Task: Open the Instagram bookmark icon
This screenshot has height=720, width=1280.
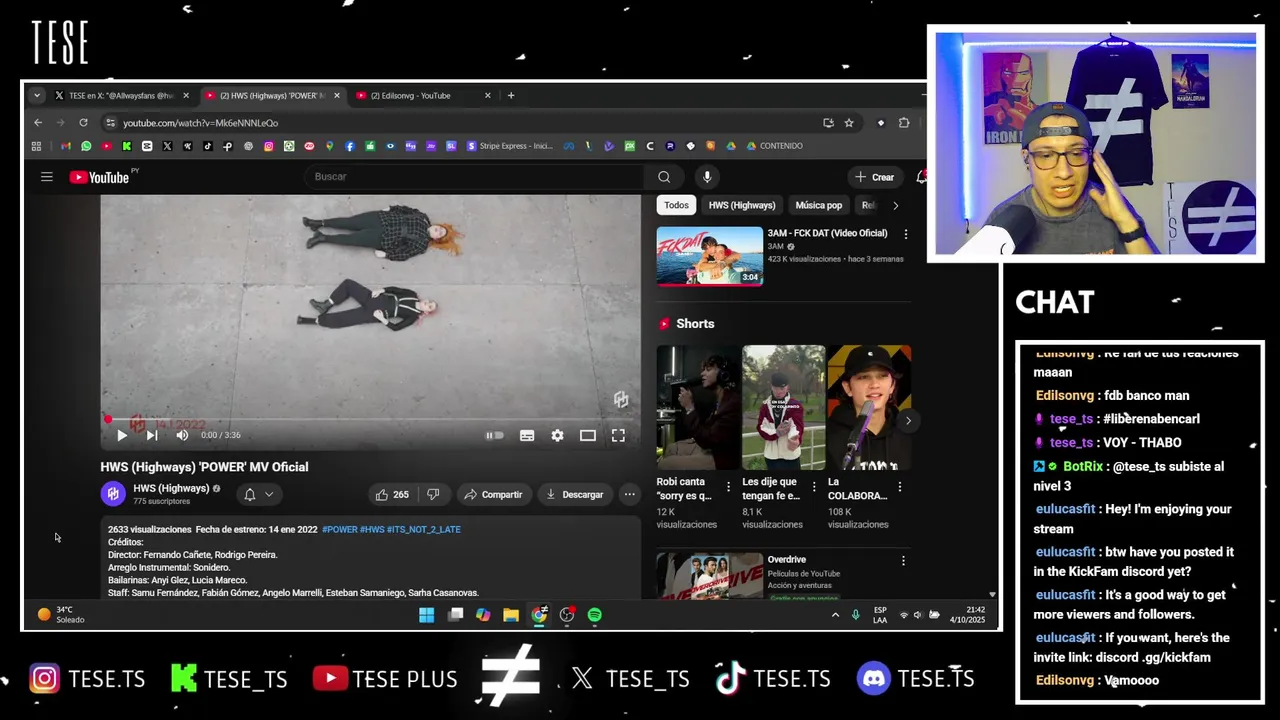Action: [x=269, y=146]
